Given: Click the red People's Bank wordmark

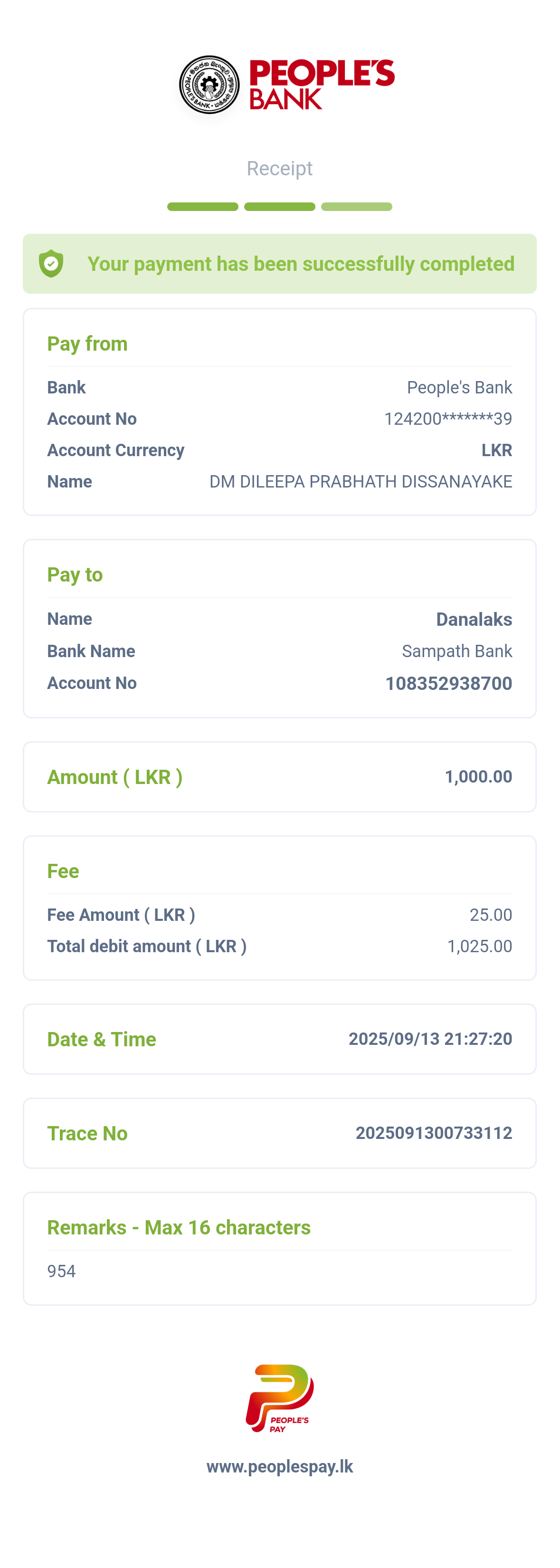Looking at the screenshot, I should click(x=322, y=85).
